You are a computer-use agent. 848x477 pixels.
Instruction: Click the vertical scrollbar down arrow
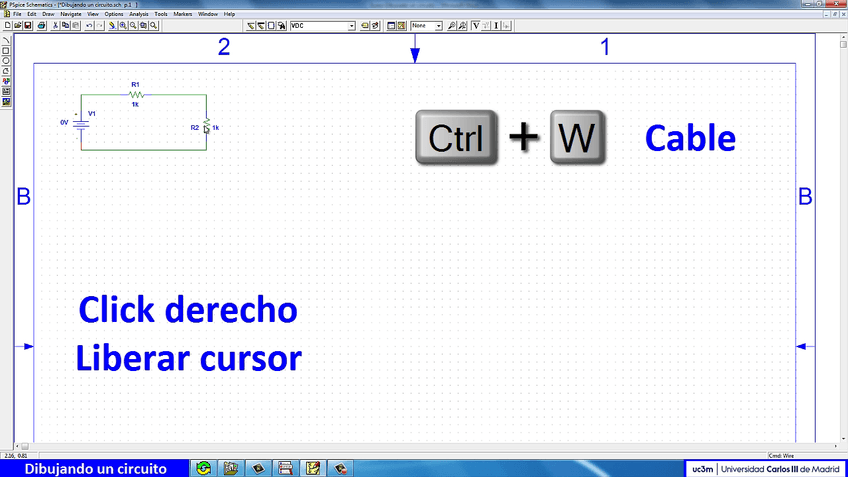click(x=843, y=439)
